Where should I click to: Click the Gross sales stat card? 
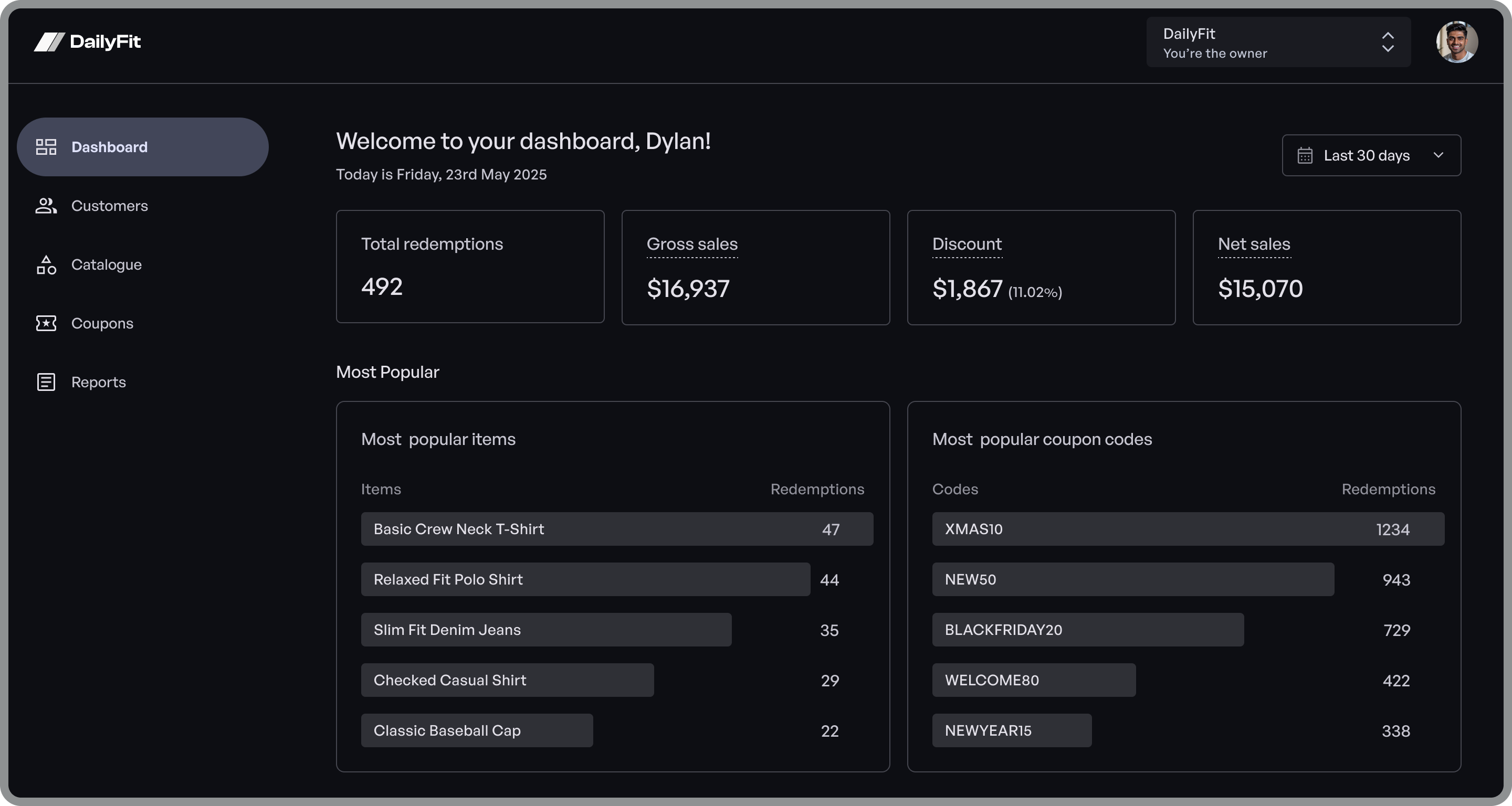[755, 267]
